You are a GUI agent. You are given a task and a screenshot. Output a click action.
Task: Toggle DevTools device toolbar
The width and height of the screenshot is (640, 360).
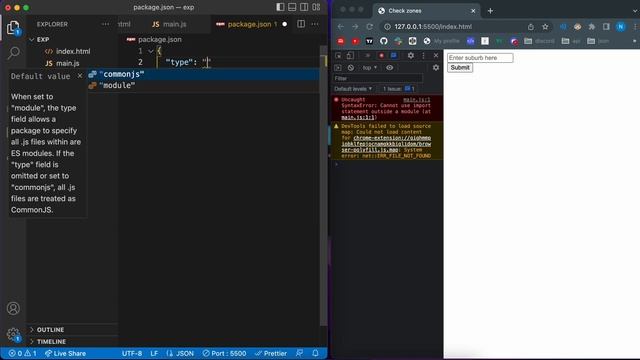[350, 56]
